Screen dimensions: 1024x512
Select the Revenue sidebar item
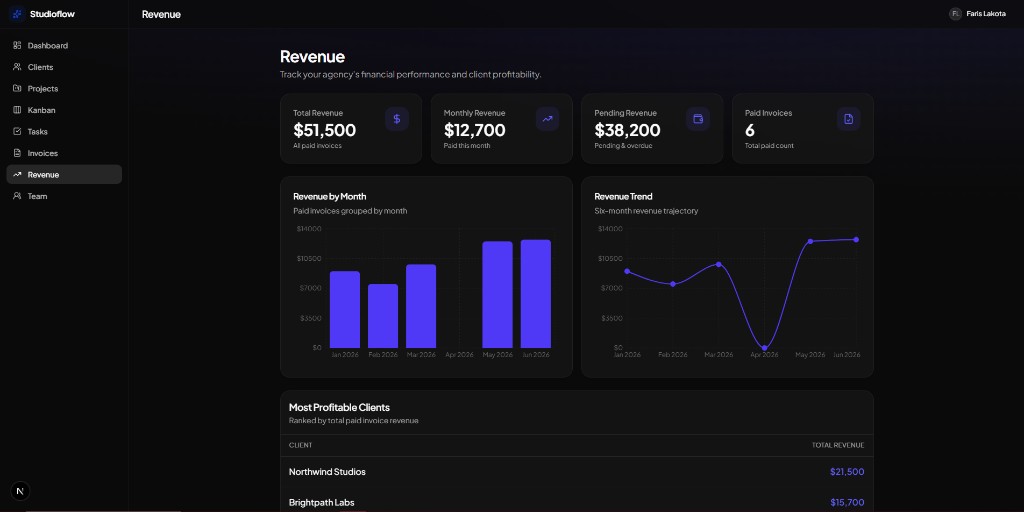[64, 174]
